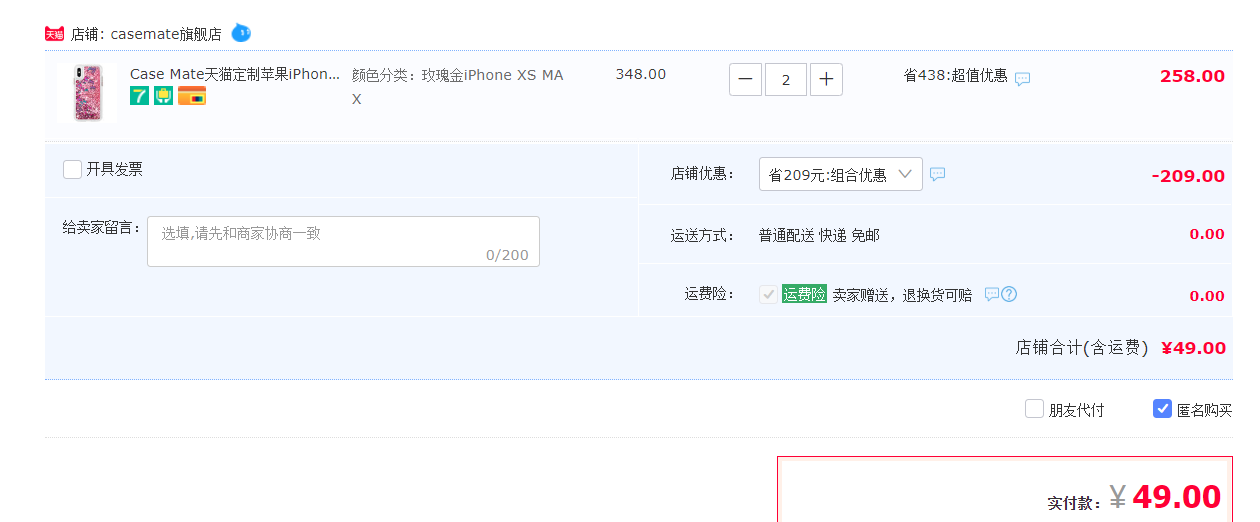Viewport: 1260px width, 522px height.
Task: Click the shipping fee 0.00 in 运送方式 row
Action: coord(1207,234)
